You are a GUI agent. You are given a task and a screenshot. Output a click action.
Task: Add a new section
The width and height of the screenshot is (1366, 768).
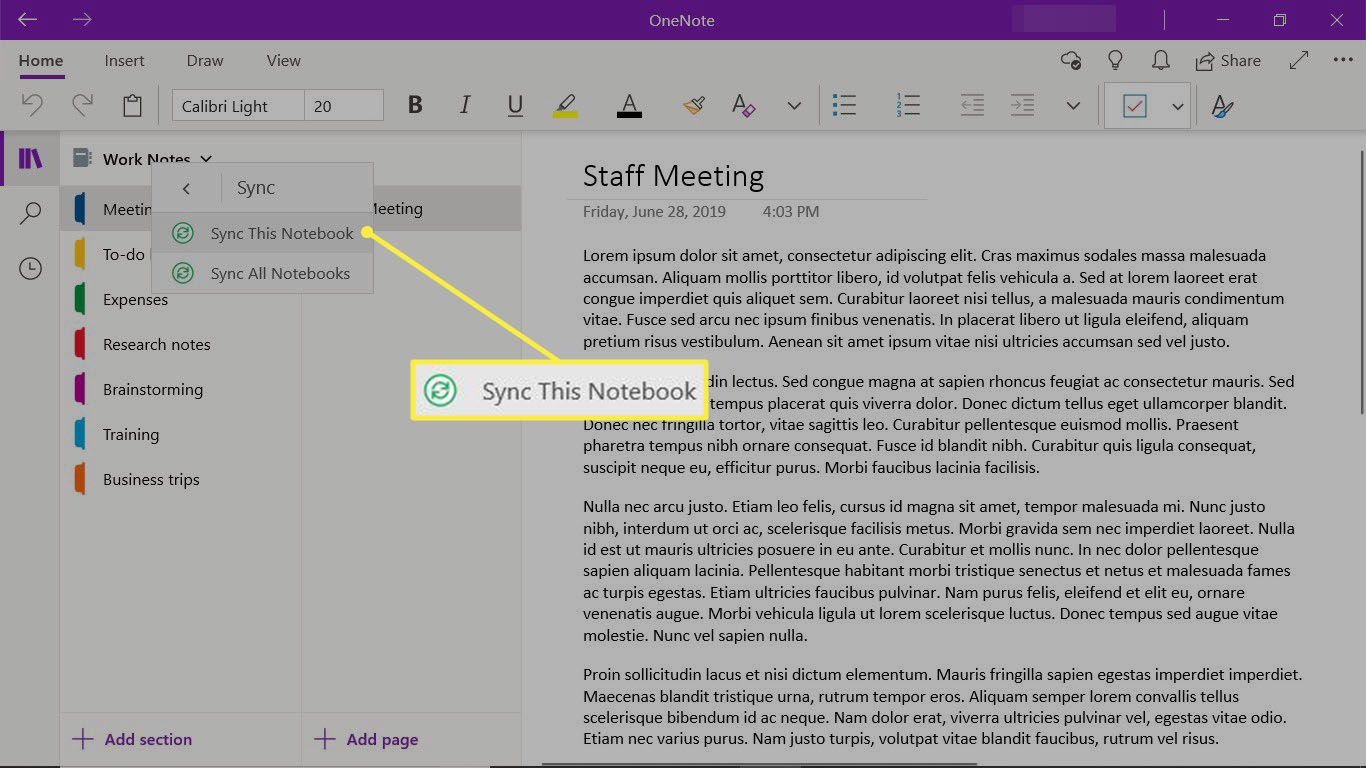(x=132, y=740)
